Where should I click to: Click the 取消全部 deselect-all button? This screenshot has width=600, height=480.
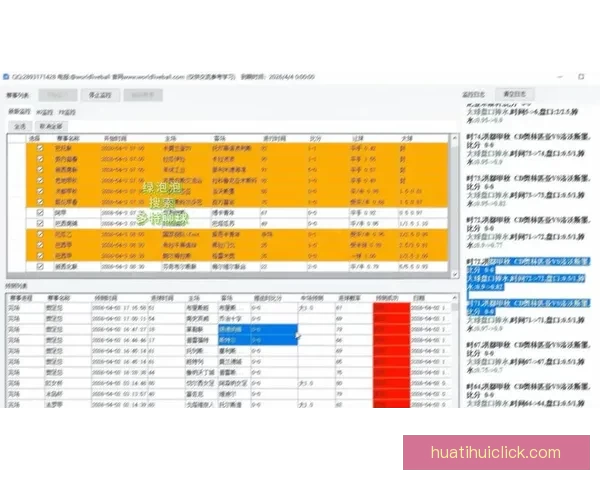51,126
